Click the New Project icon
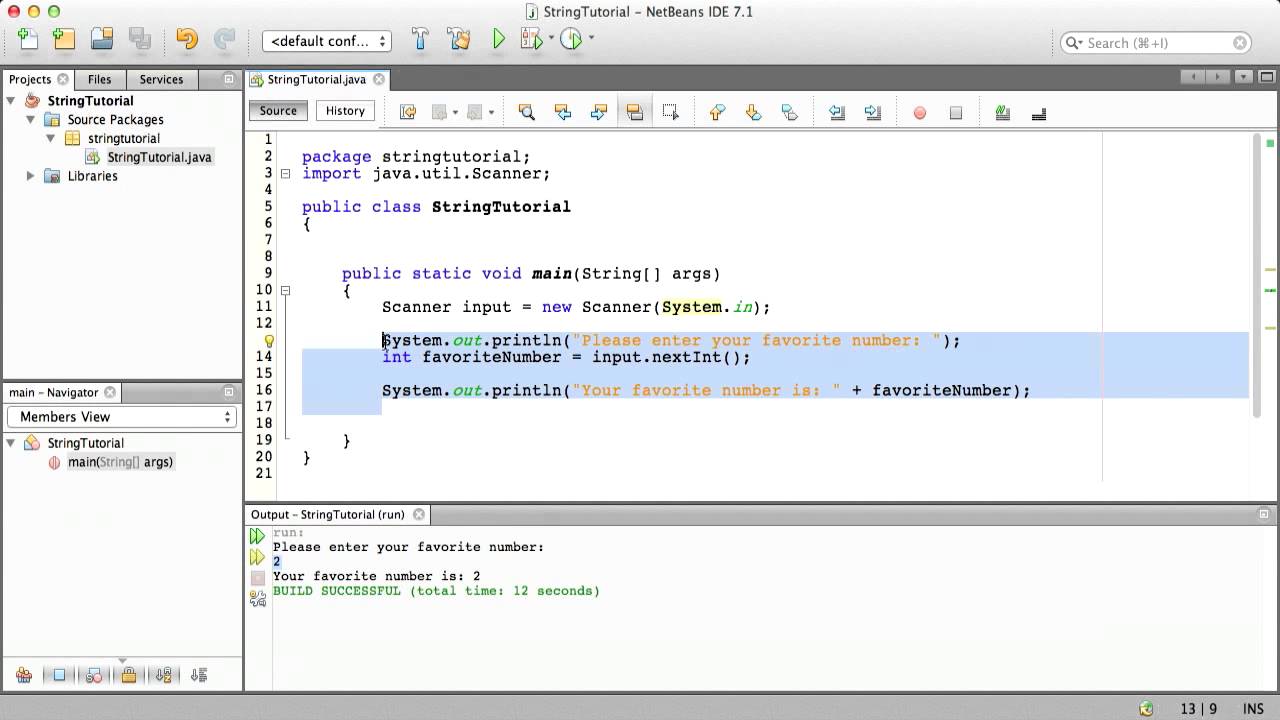 coord(64,40)
